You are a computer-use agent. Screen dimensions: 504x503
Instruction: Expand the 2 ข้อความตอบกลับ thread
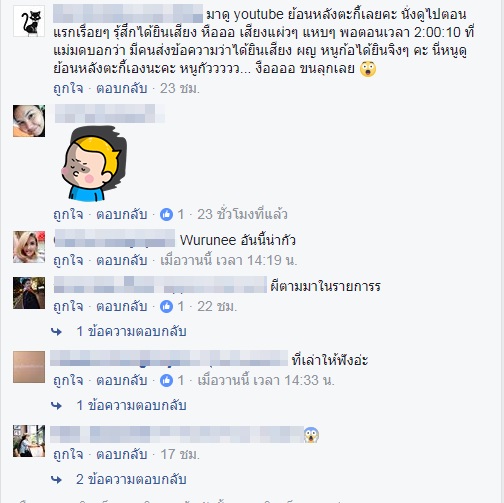click(131, 480)
